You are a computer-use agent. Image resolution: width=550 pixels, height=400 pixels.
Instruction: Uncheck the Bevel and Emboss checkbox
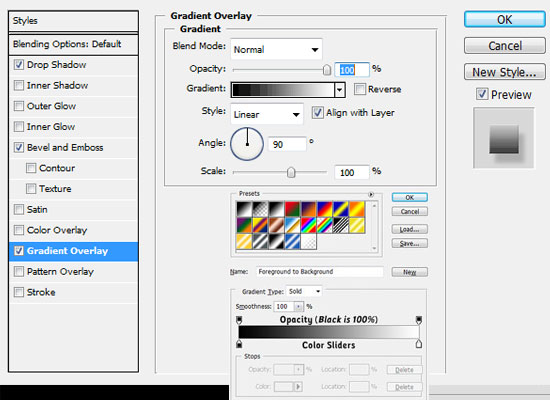pyautogui.click(x=19, y=147)
